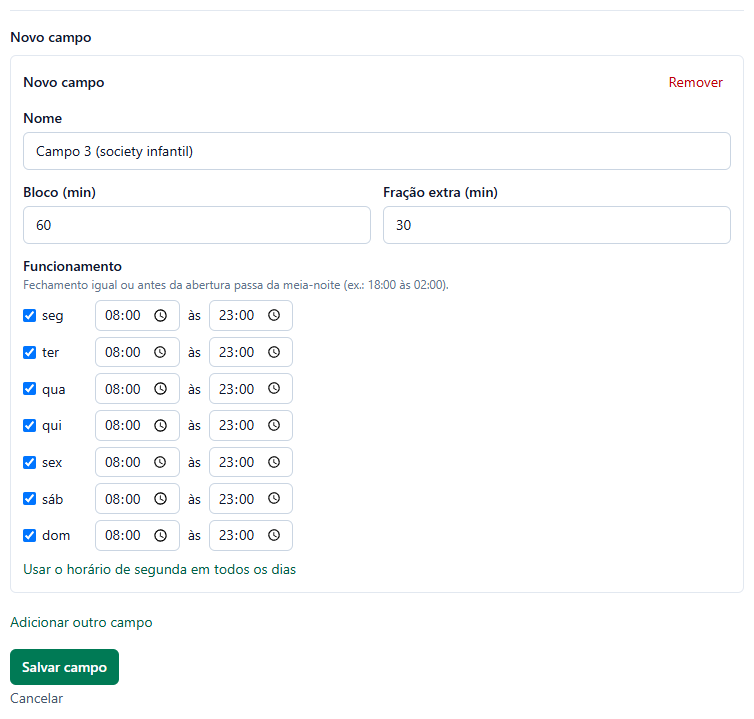
Task: Save with the Salvar campo button
Action: point(64,667)
